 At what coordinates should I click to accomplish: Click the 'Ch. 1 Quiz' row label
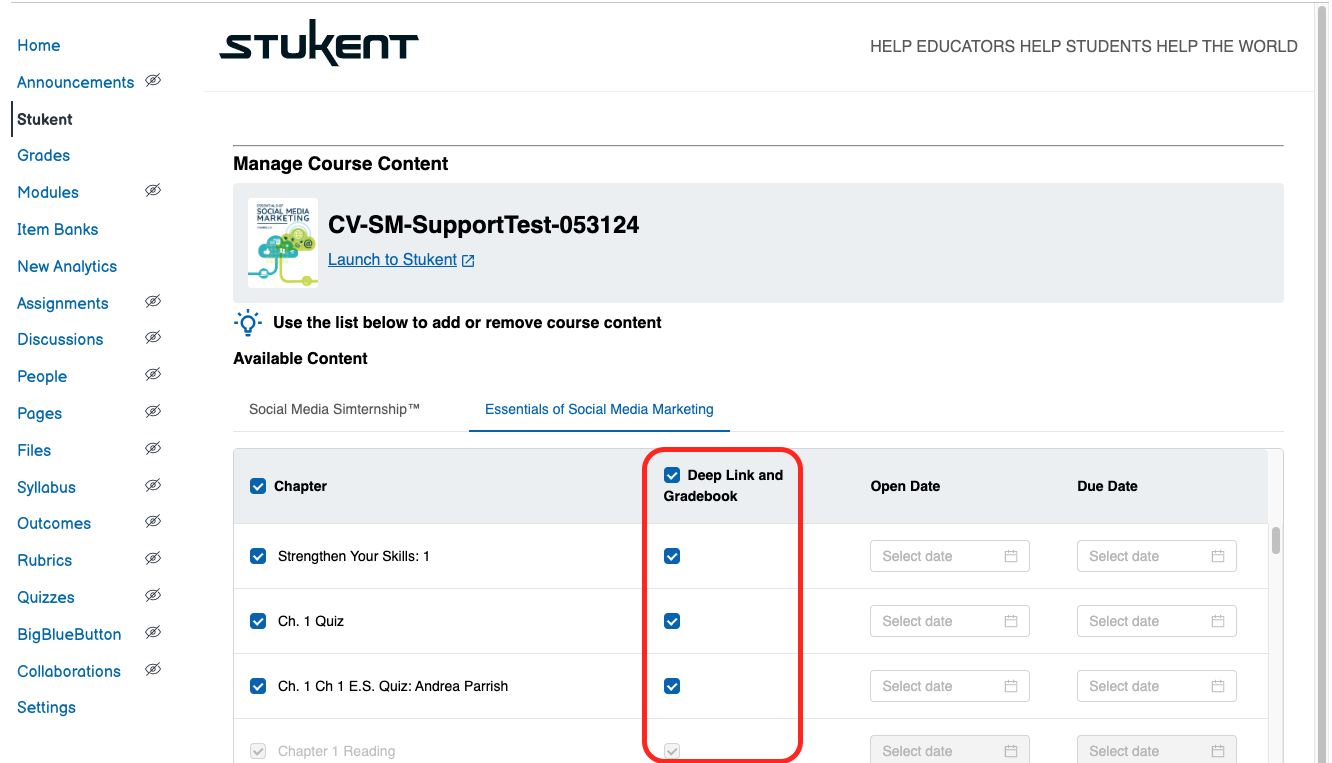click(311, 621)
